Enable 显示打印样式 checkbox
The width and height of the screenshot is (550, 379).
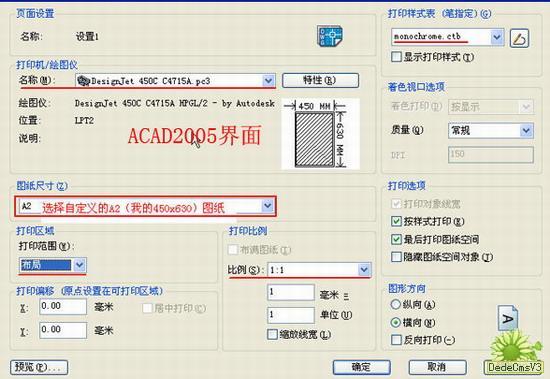[396, 57]
